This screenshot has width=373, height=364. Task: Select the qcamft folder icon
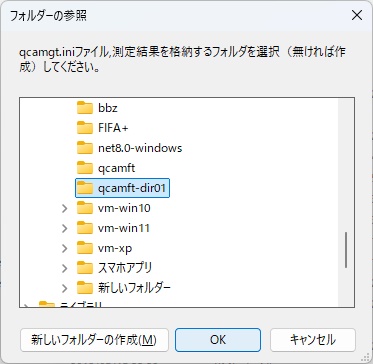(85, 168)
